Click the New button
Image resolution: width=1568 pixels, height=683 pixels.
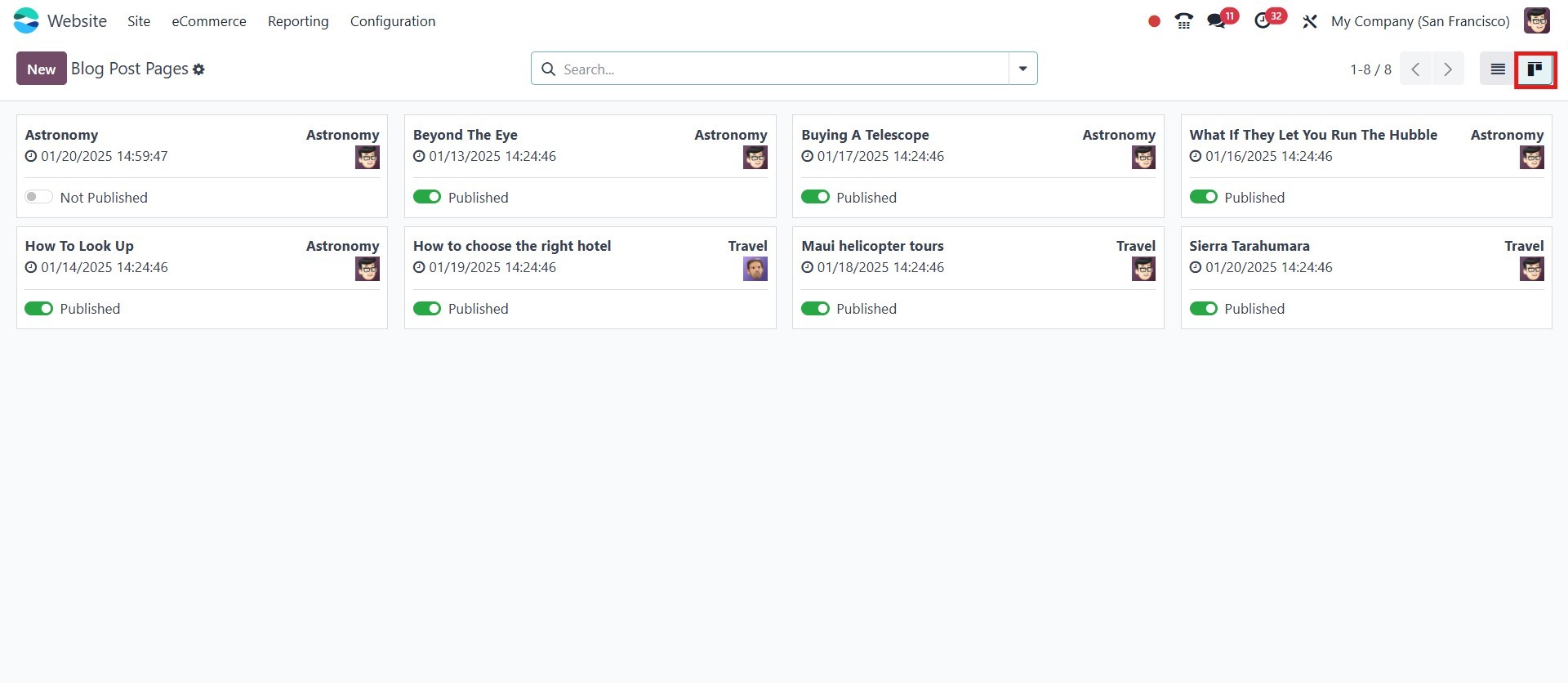41,69
